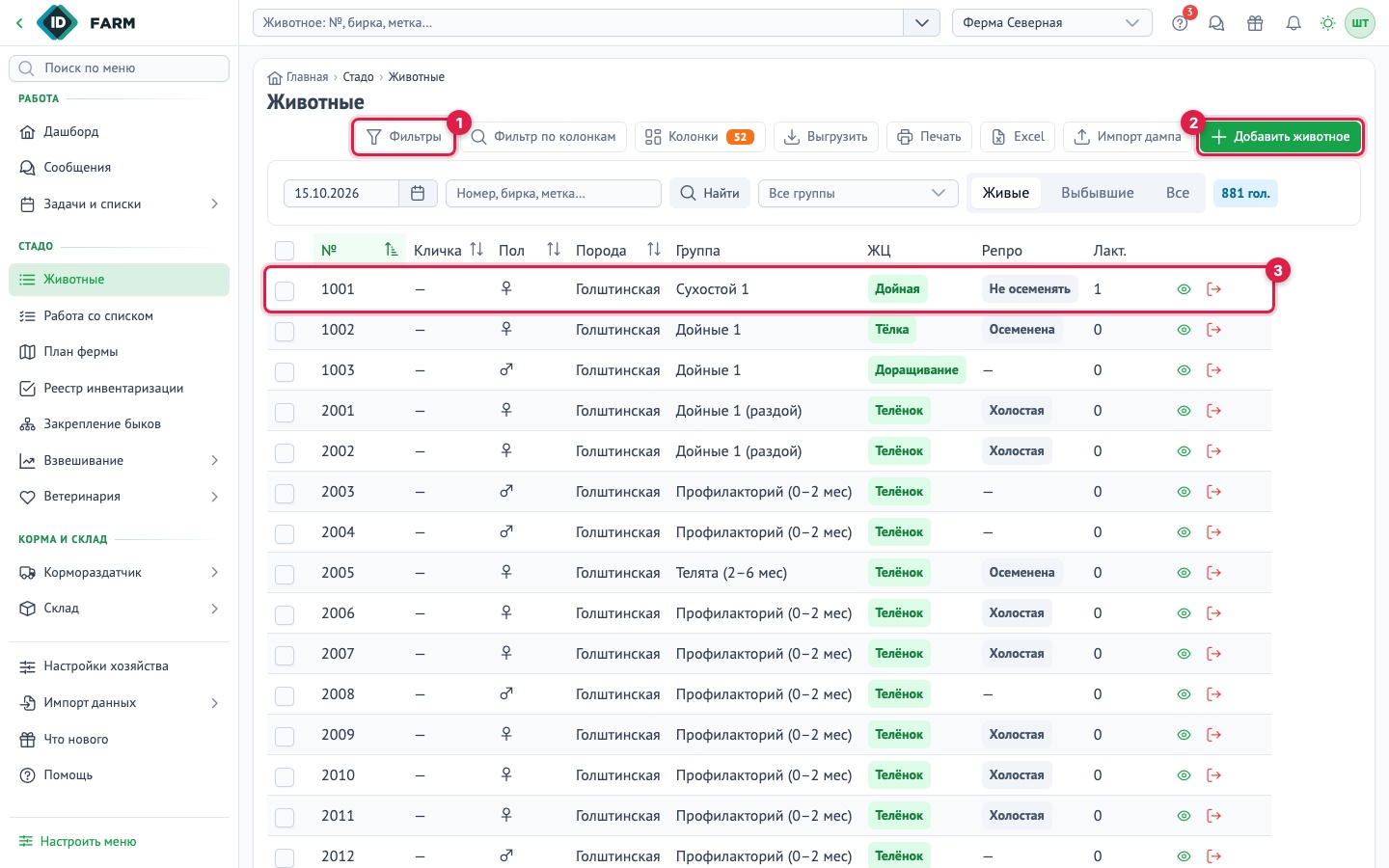Open the Фильтры button
This screenshot has width=1389, height=868.
coord(403,137)
